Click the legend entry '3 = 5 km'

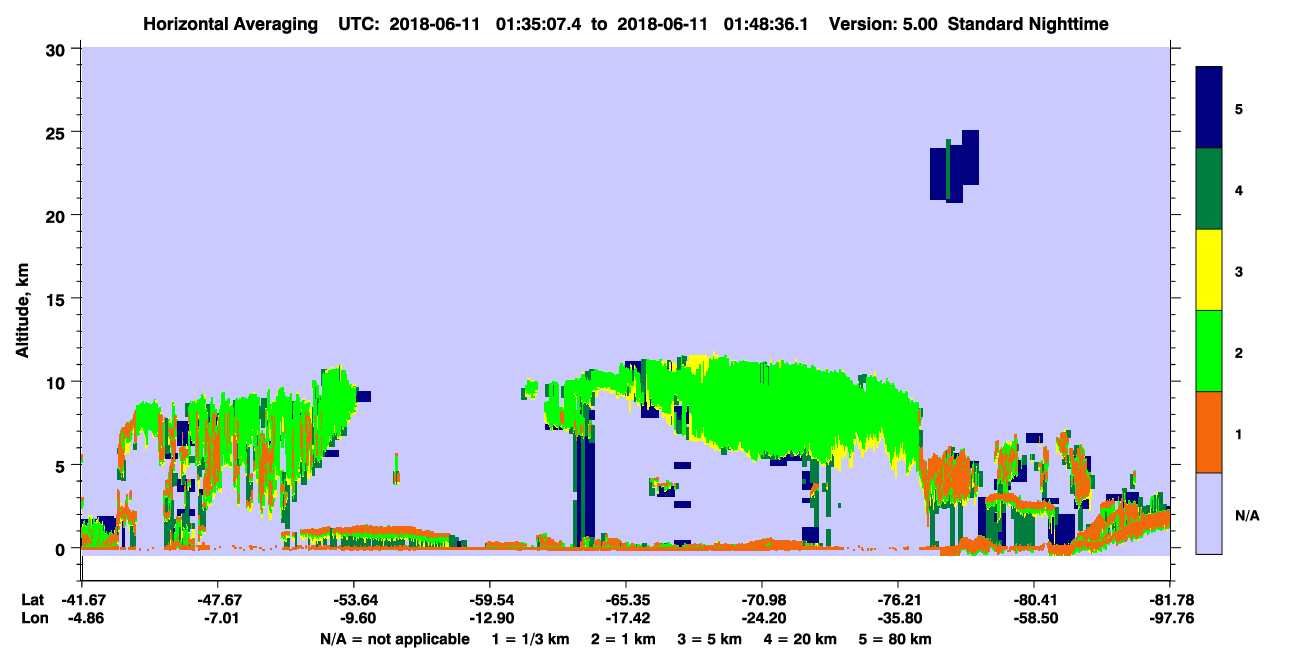[x=710, y=639]
